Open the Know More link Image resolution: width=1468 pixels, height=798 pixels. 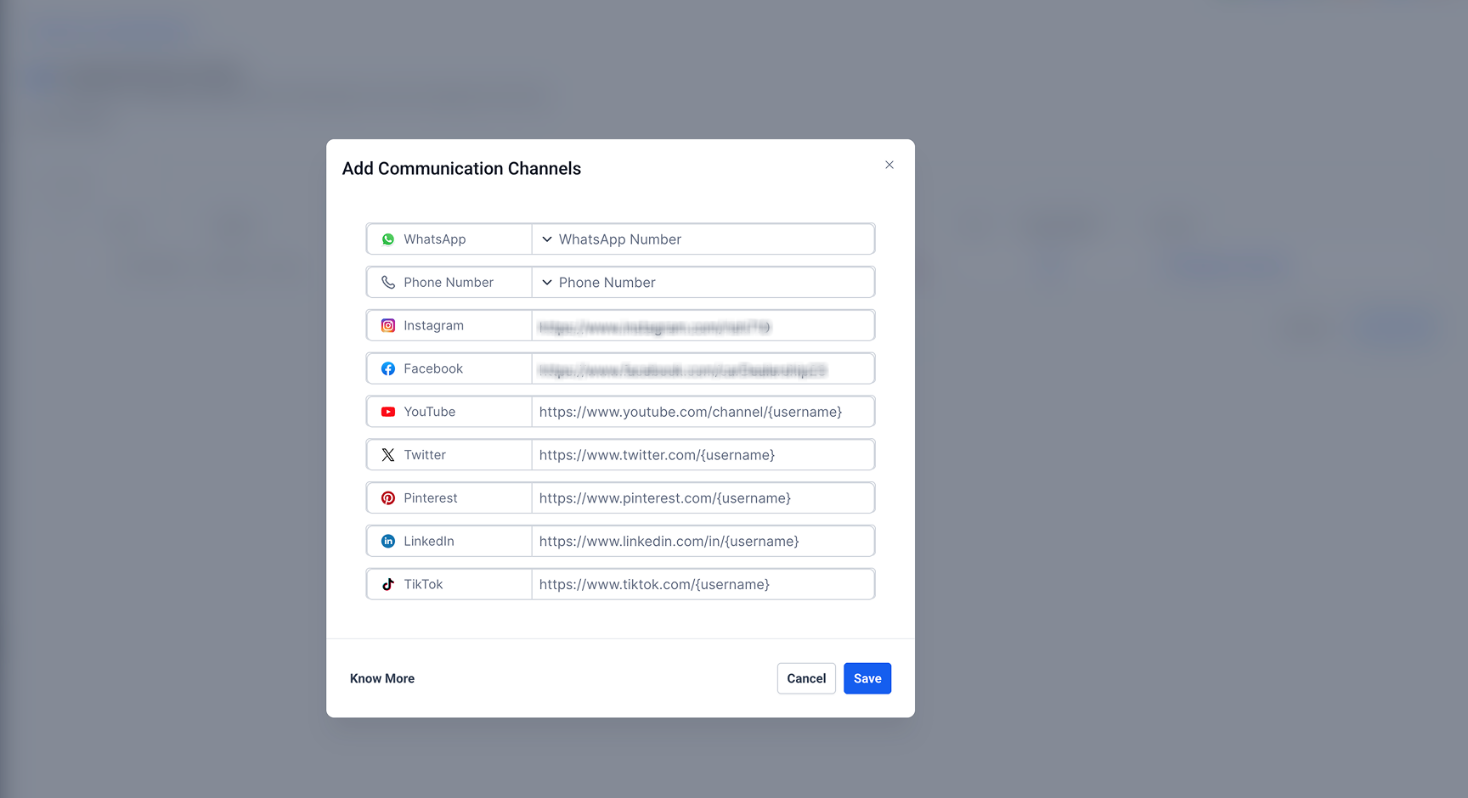[x=382, y=678]
